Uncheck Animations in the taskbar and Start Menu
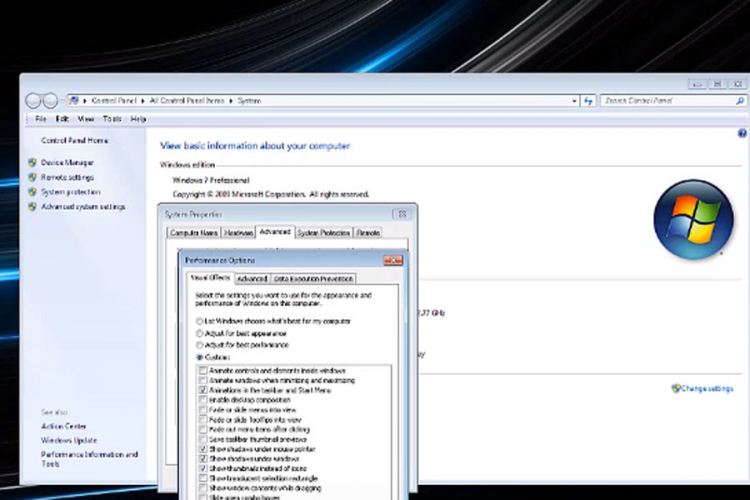The image size is (750, 500). pos(203,390)
